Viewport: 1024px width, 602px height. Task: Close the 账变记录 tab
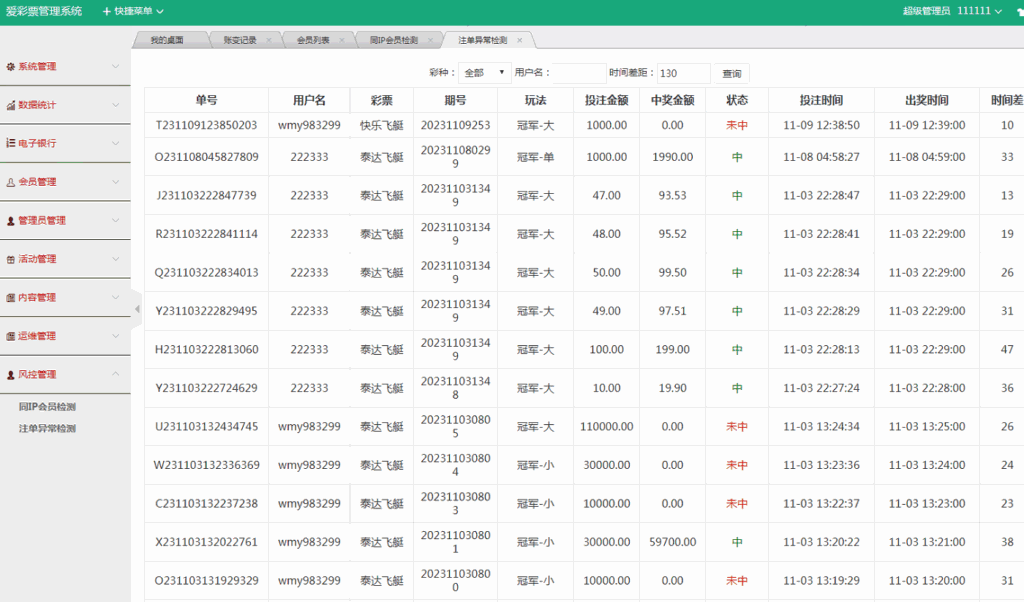(x=270, y=41)
